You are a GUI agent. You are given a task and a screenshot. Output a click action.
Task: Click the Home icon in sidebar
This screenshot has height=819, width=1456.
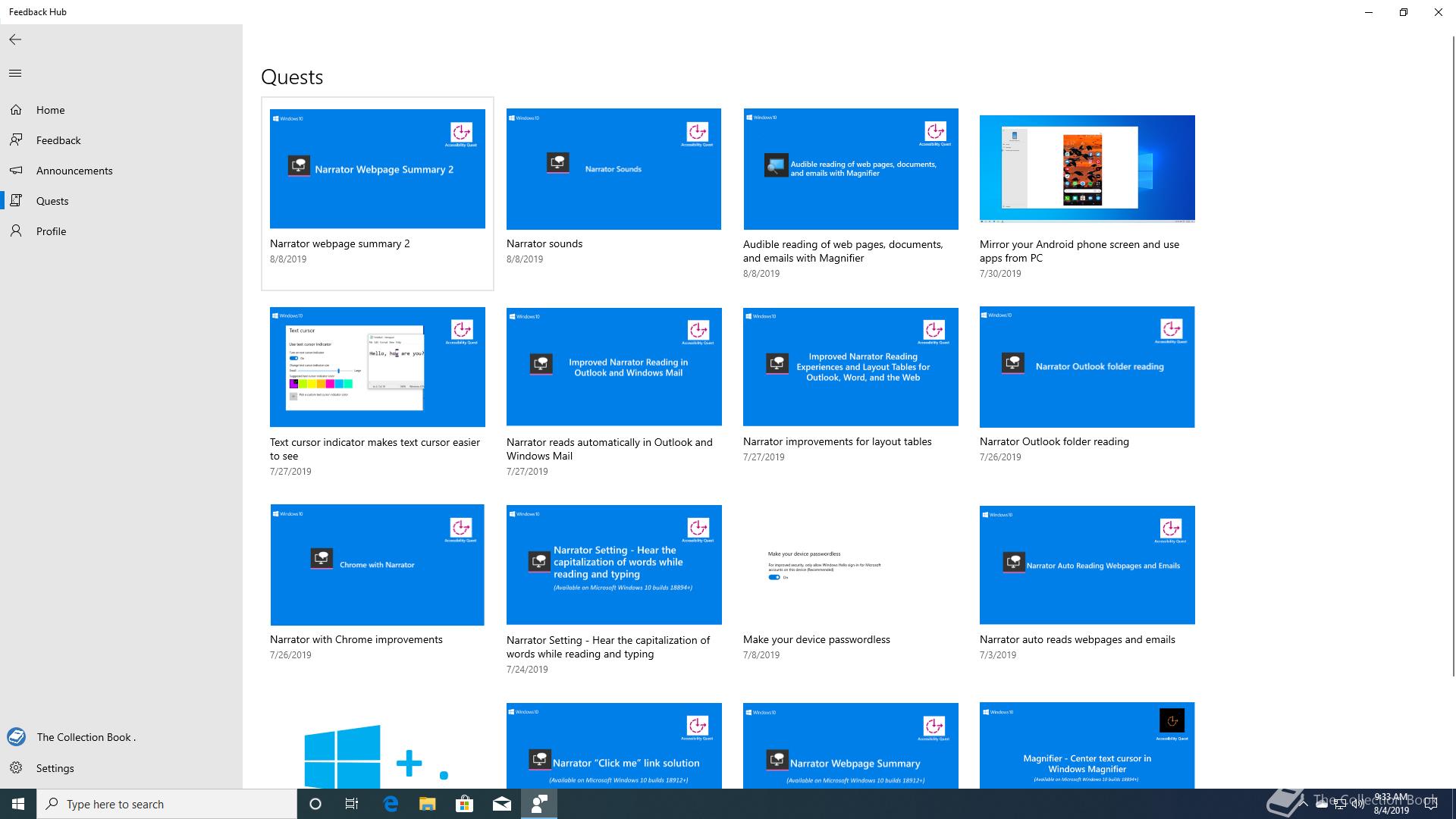click(x=16, y=110)
